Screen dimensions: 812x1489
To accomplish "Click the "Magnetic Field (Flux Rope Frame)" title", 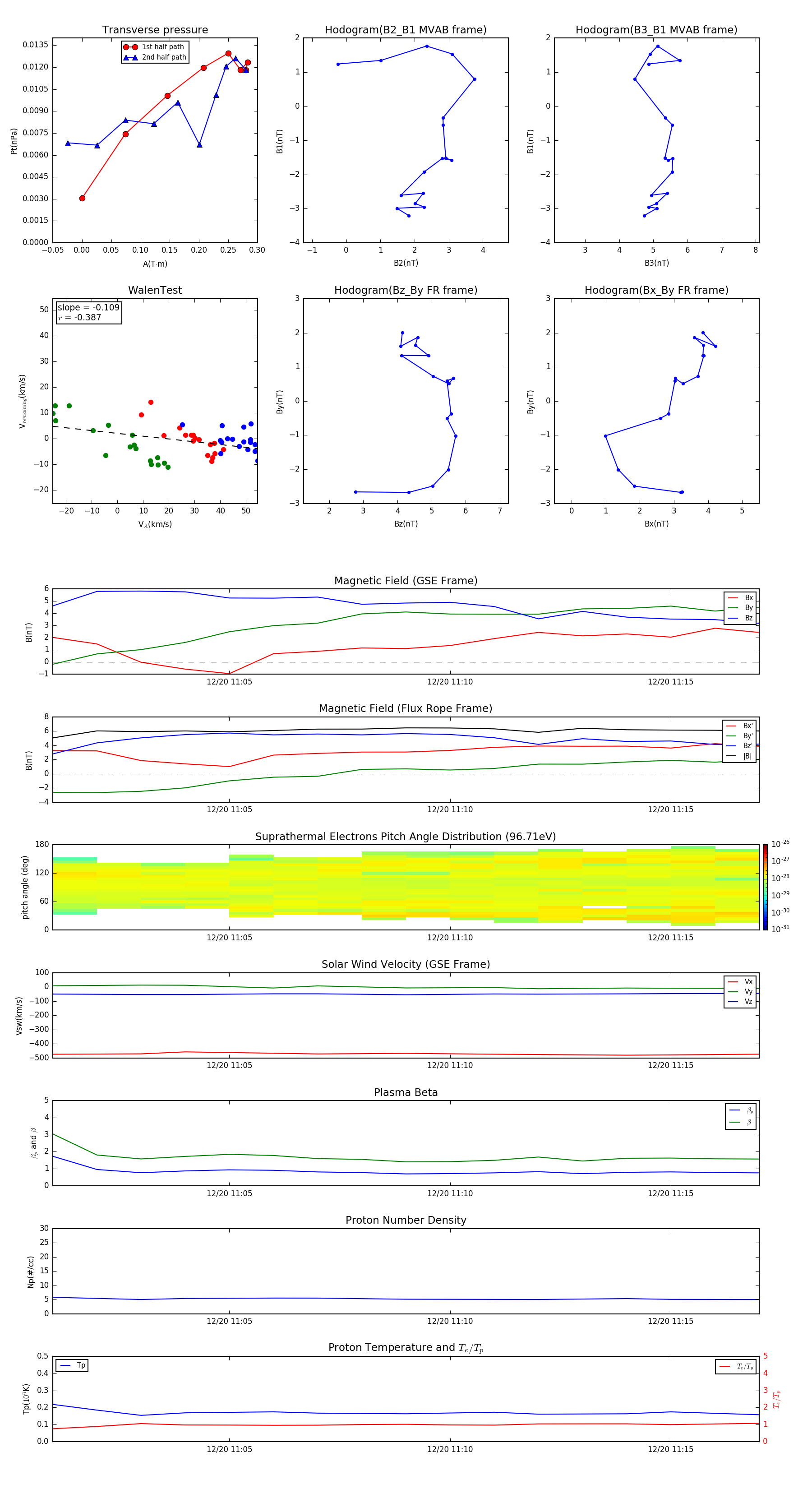I will click(x=406, y=709).
